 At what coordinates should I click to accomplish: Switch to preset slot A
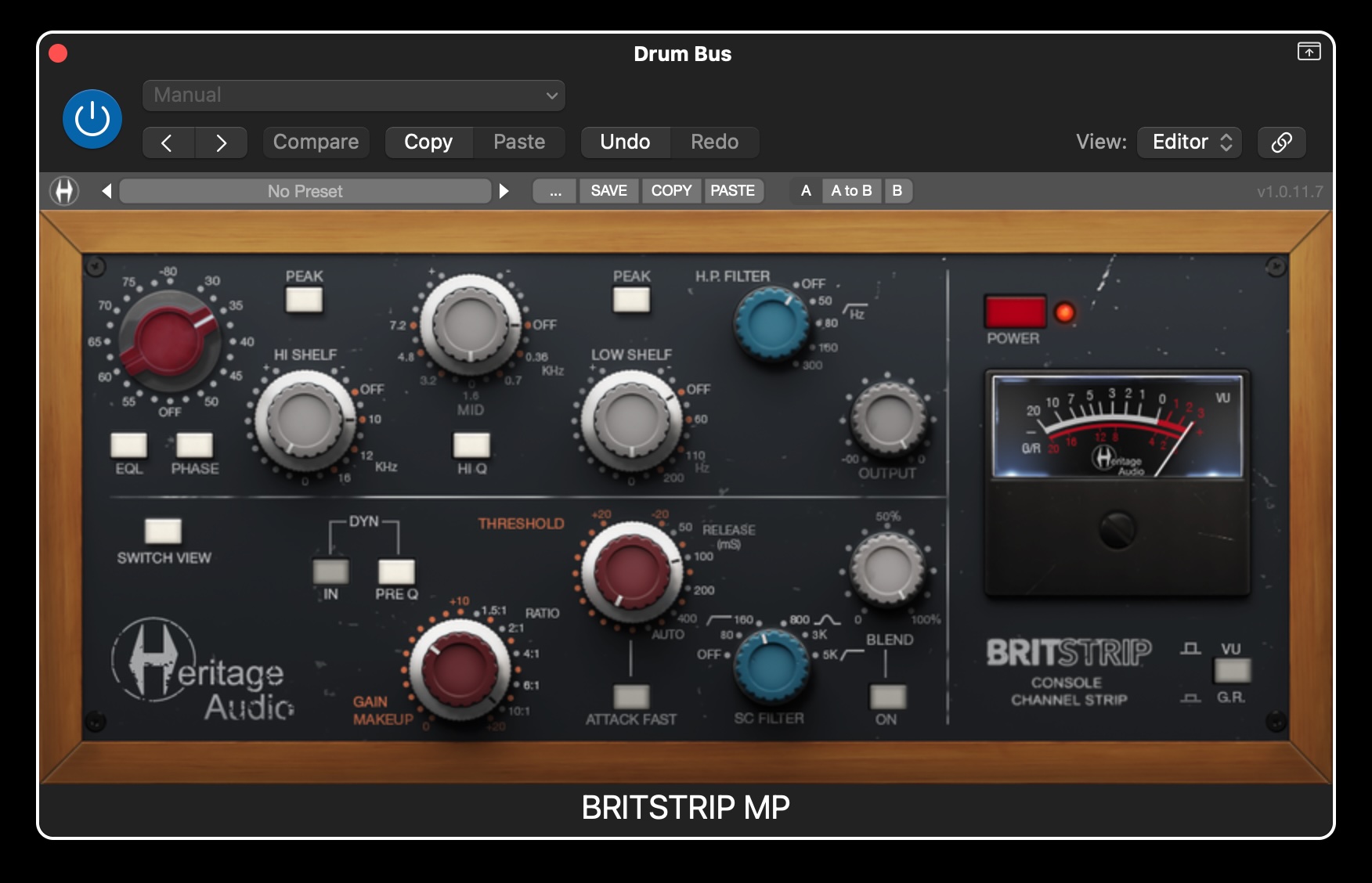tap(805, 190)
